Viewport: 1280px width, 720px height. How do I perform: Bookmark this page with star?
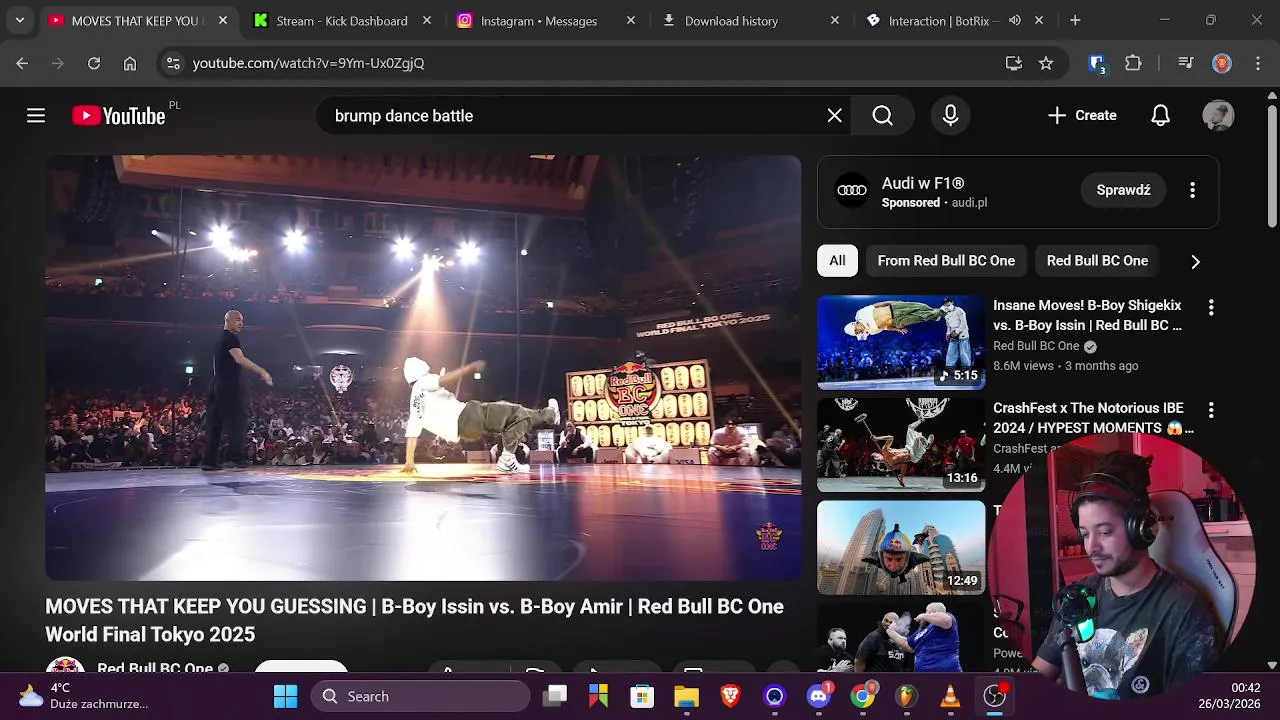(x=1046, y=63)
